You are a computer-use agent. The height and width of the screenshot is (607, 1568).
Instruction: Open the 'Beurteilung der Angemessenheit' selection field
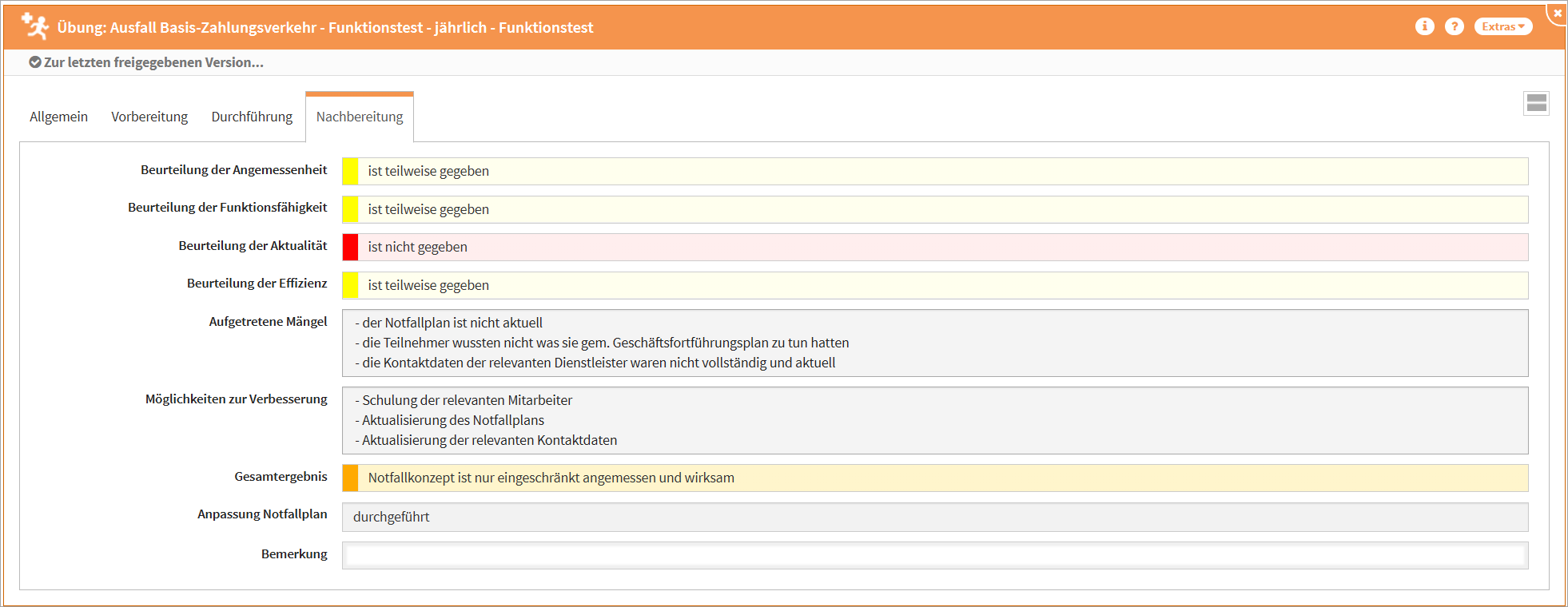click(935, 171)
